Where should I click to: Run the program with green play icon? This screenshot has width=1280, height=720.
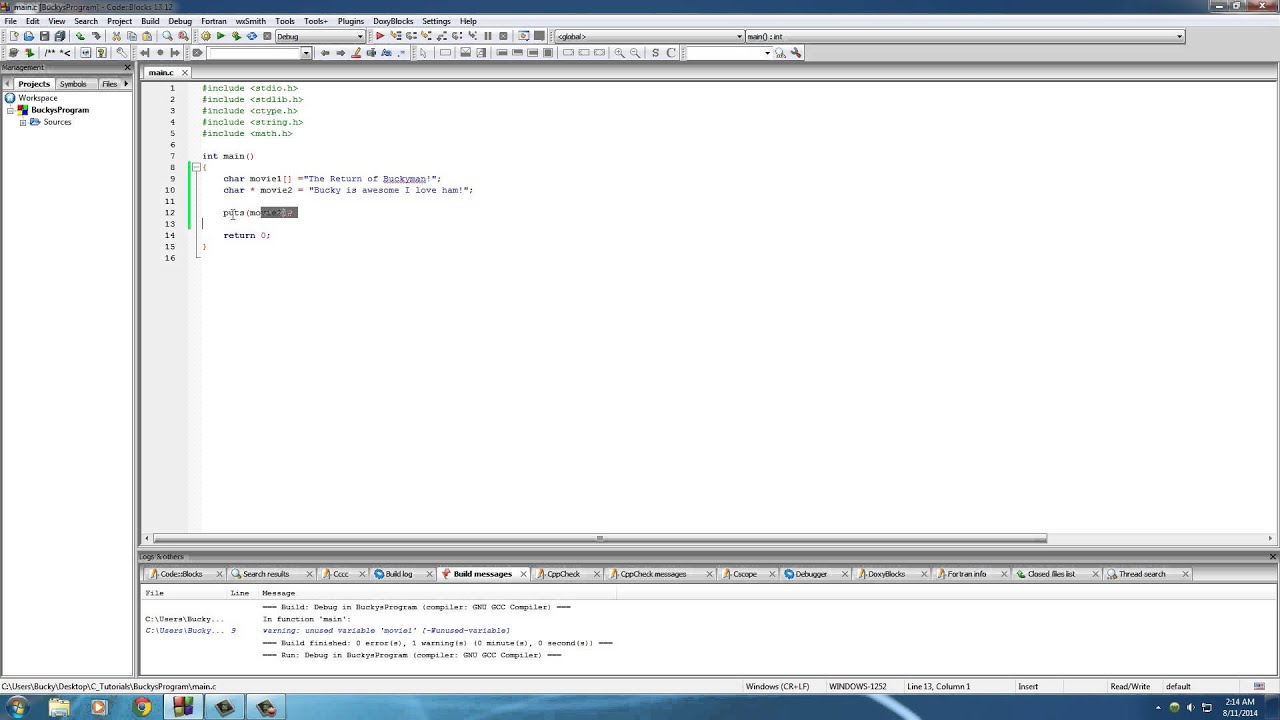pyautogui.click(x=221, y=37)
